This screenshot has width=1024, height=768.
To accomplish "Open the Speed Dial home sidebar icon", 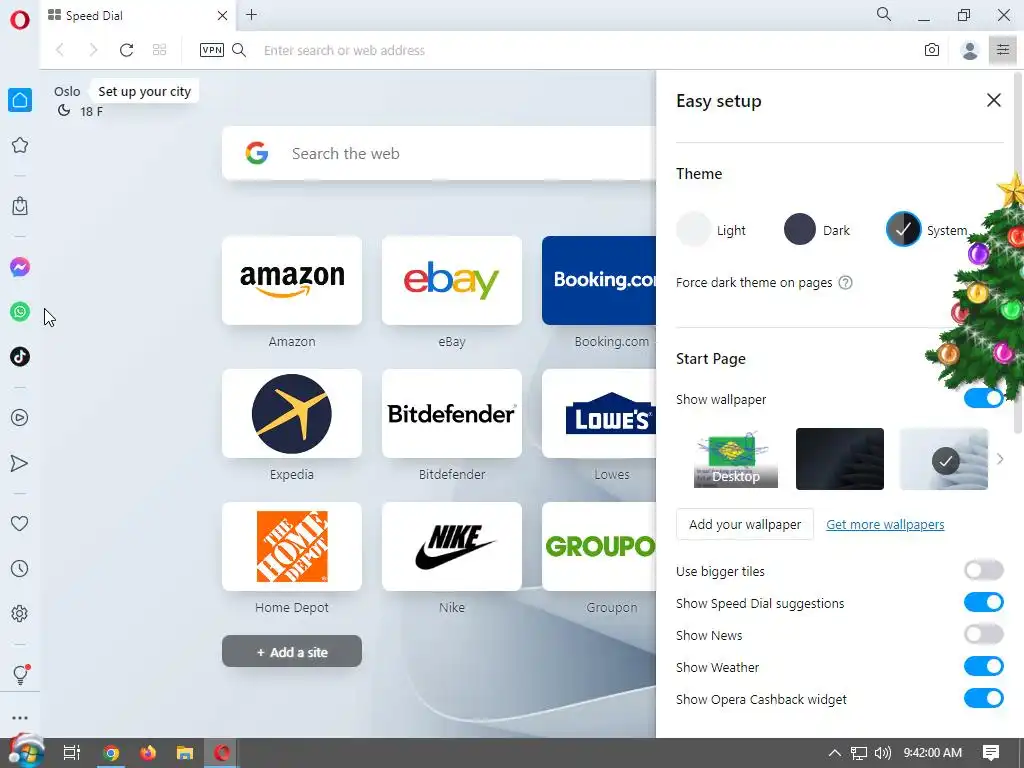I will [x=20, y=100].
